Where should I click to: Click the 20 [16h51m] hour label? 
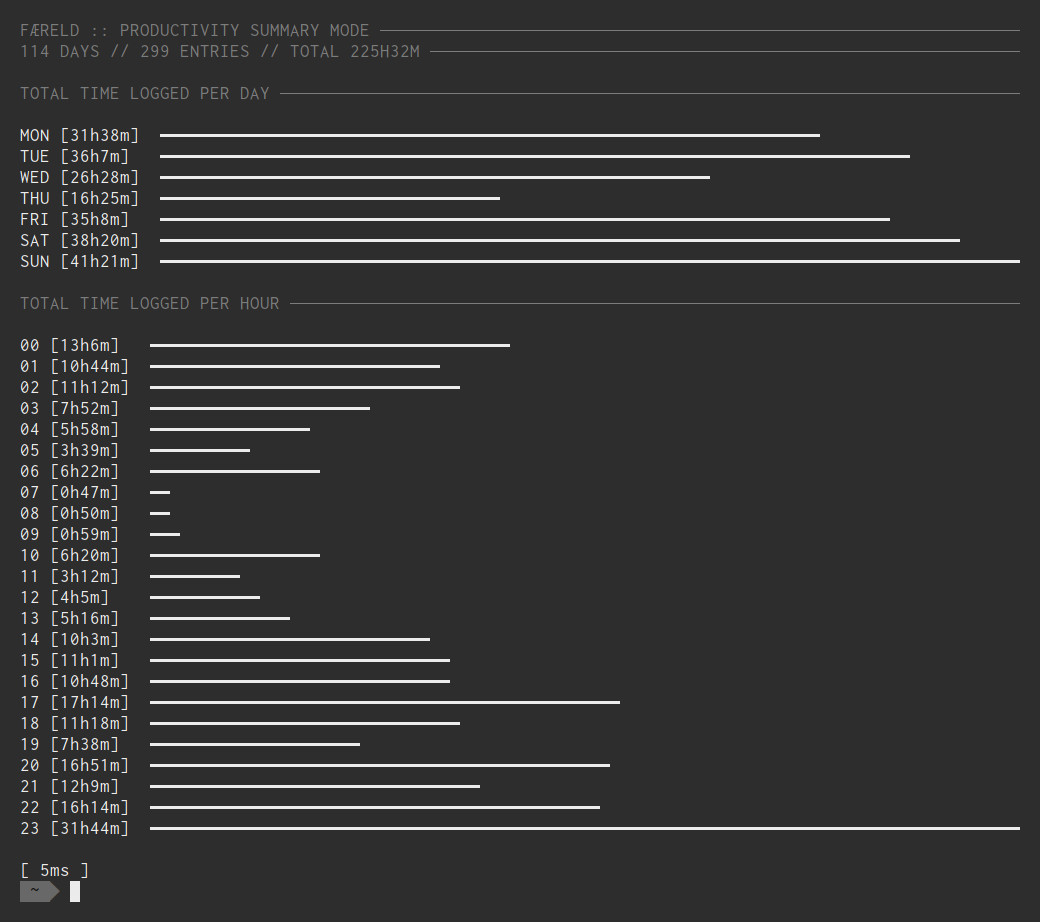click(x=74, y=765)
